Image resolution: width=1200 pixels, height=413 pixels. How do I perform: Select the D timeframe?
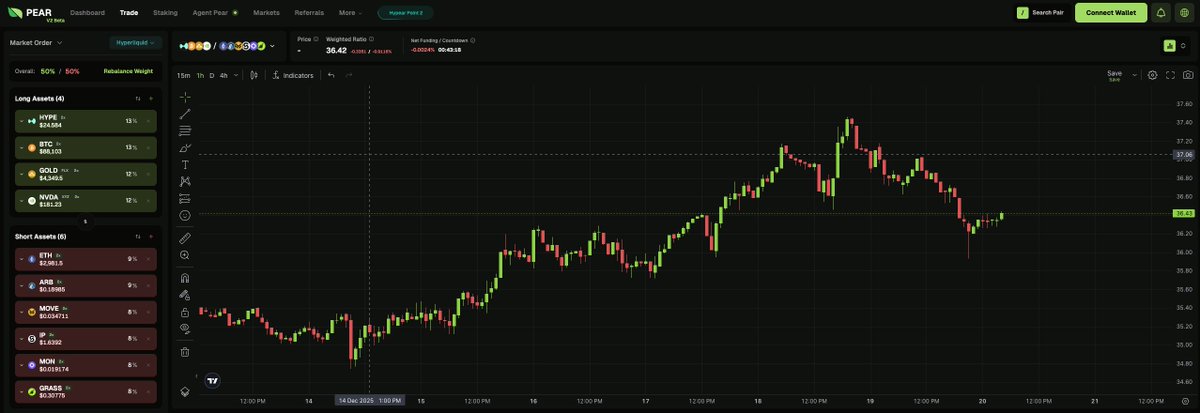point(211,75)
